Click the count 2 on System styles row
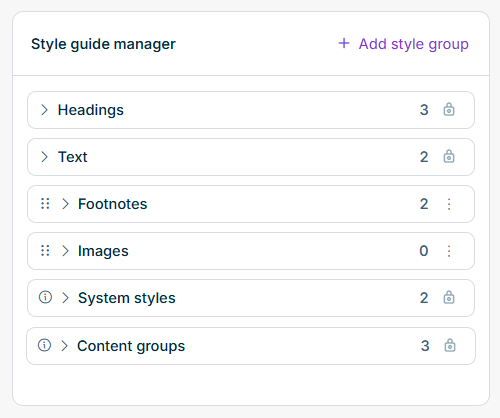This screenshot has width=500, height=418. pos(424,298)
